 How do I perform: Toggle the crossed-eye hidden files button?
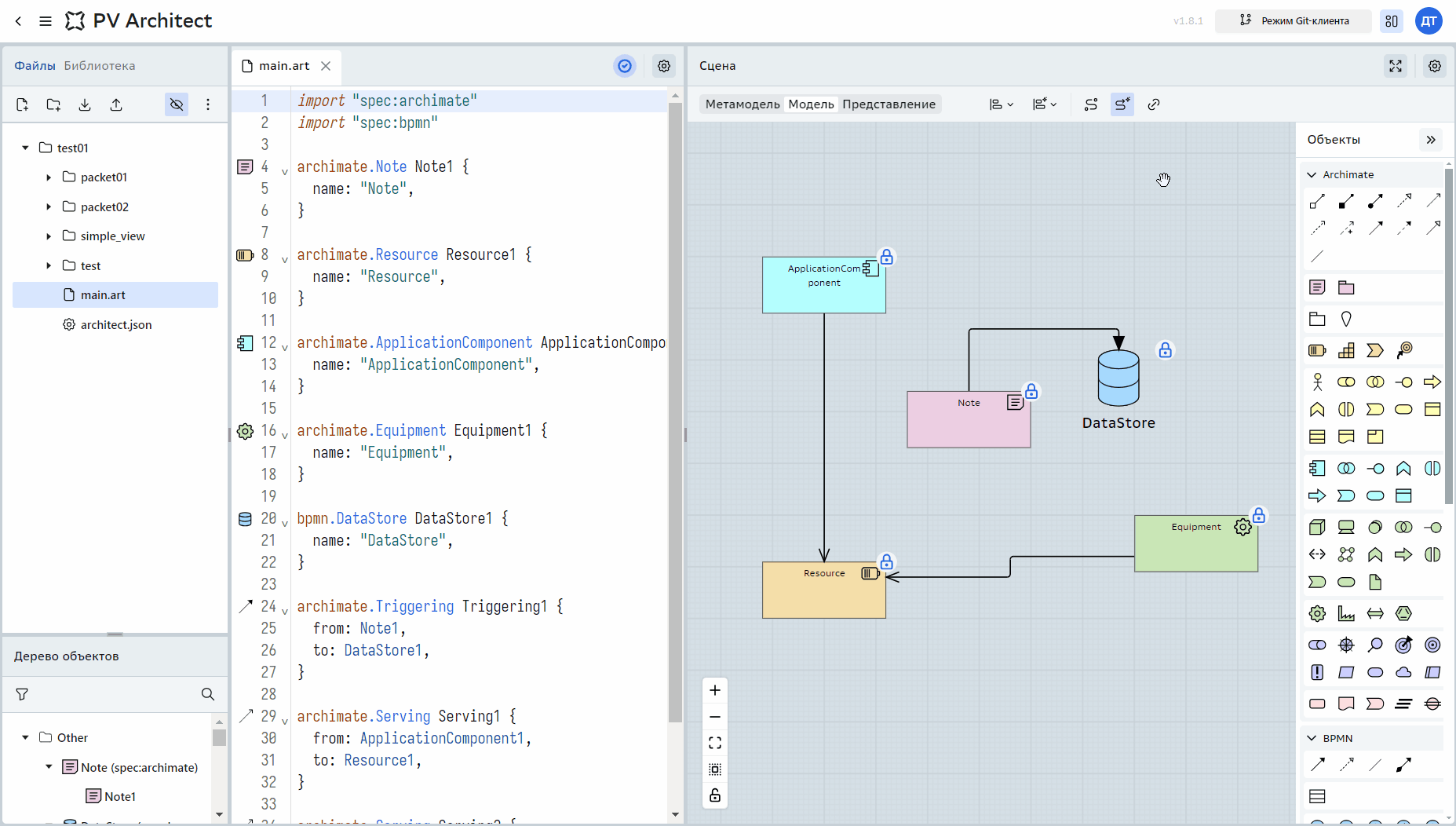[177, 104]
